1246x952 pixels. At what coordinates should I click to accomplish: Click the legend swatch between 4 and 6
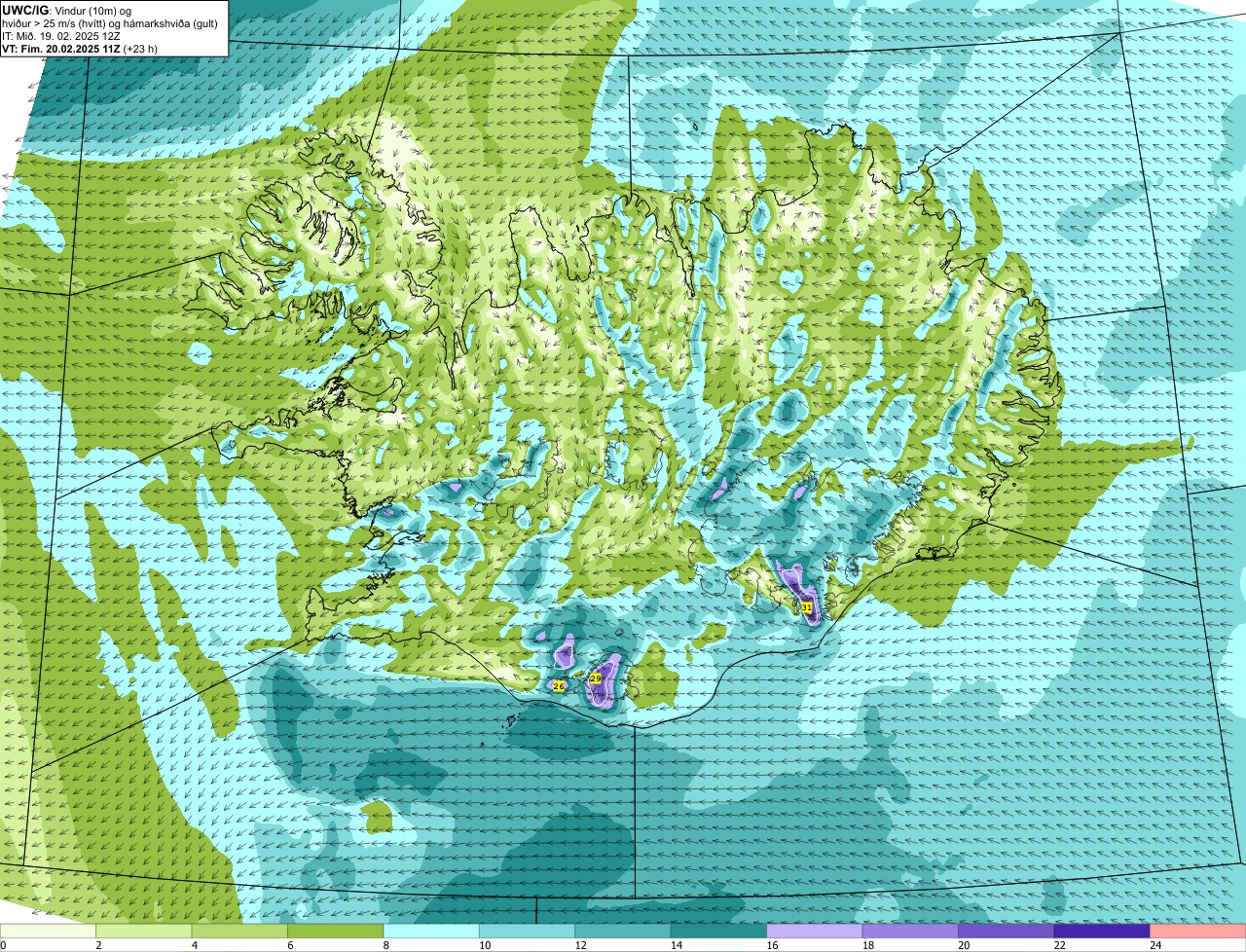(x=239, y=932)
